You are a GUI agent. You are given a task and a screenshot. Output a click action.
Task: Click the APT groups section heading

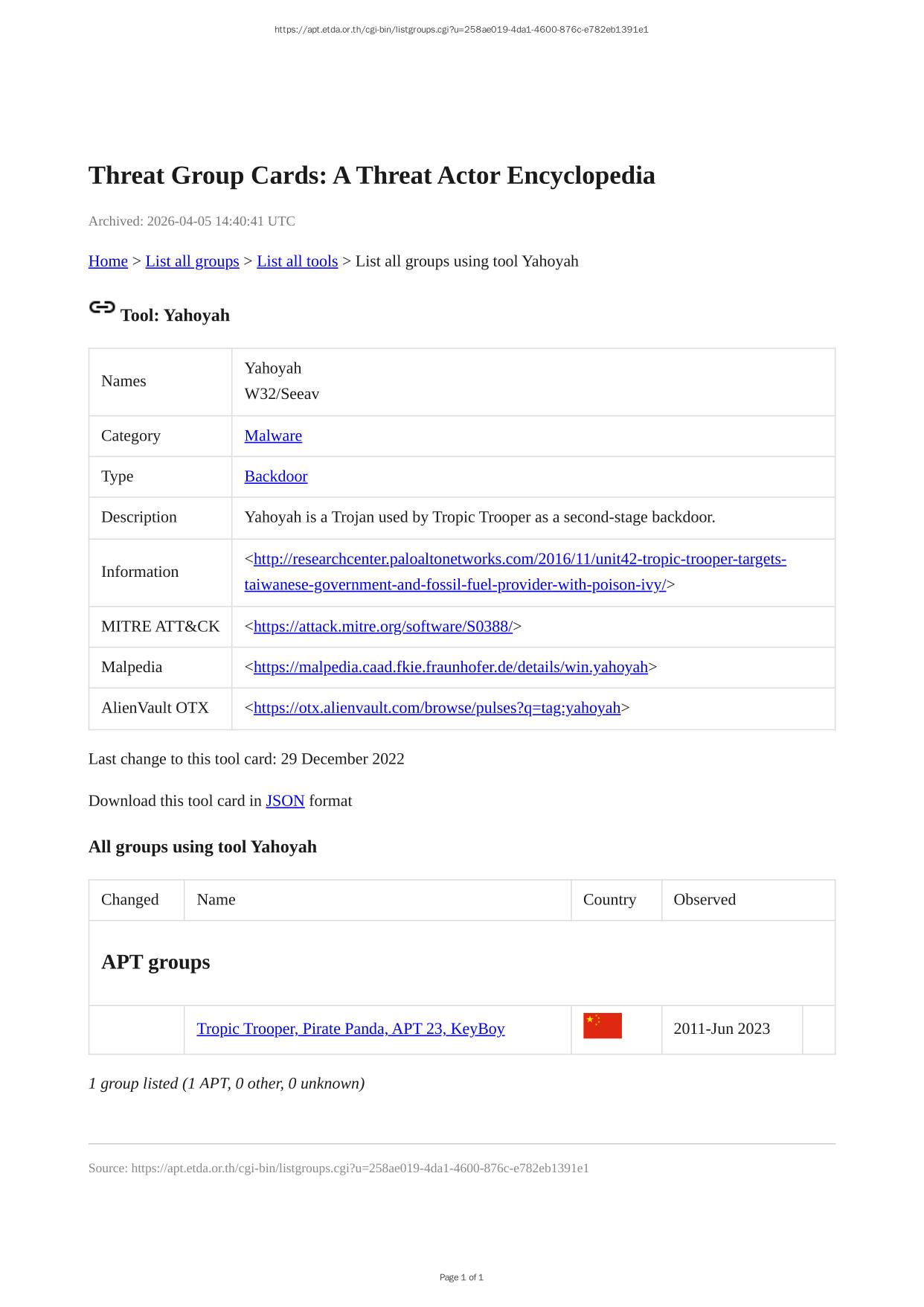tap(155, 962)
